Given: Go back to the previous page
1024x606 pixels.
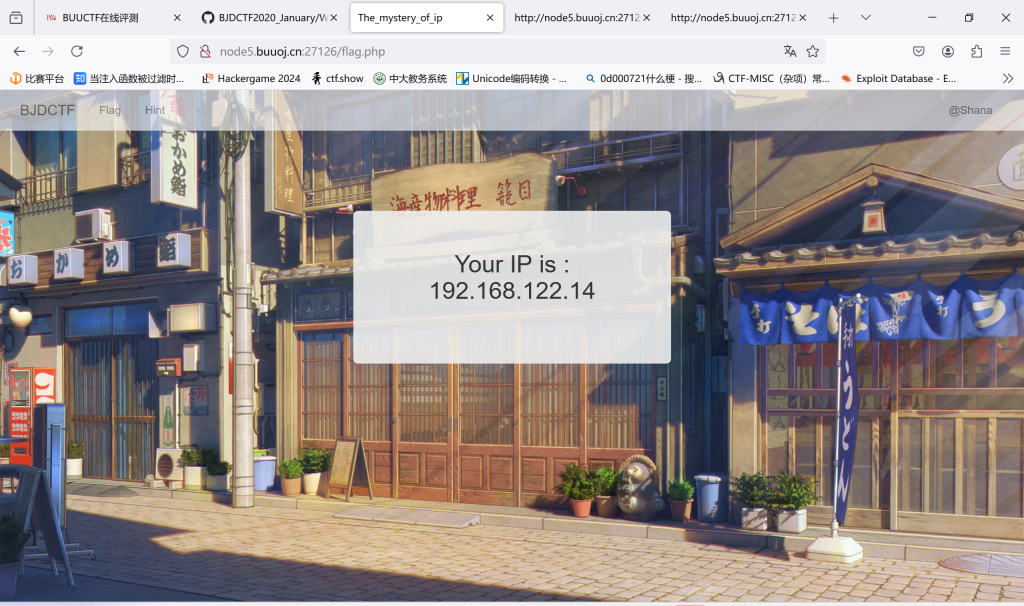Looking at the screenshot, I should click(20, 51).
